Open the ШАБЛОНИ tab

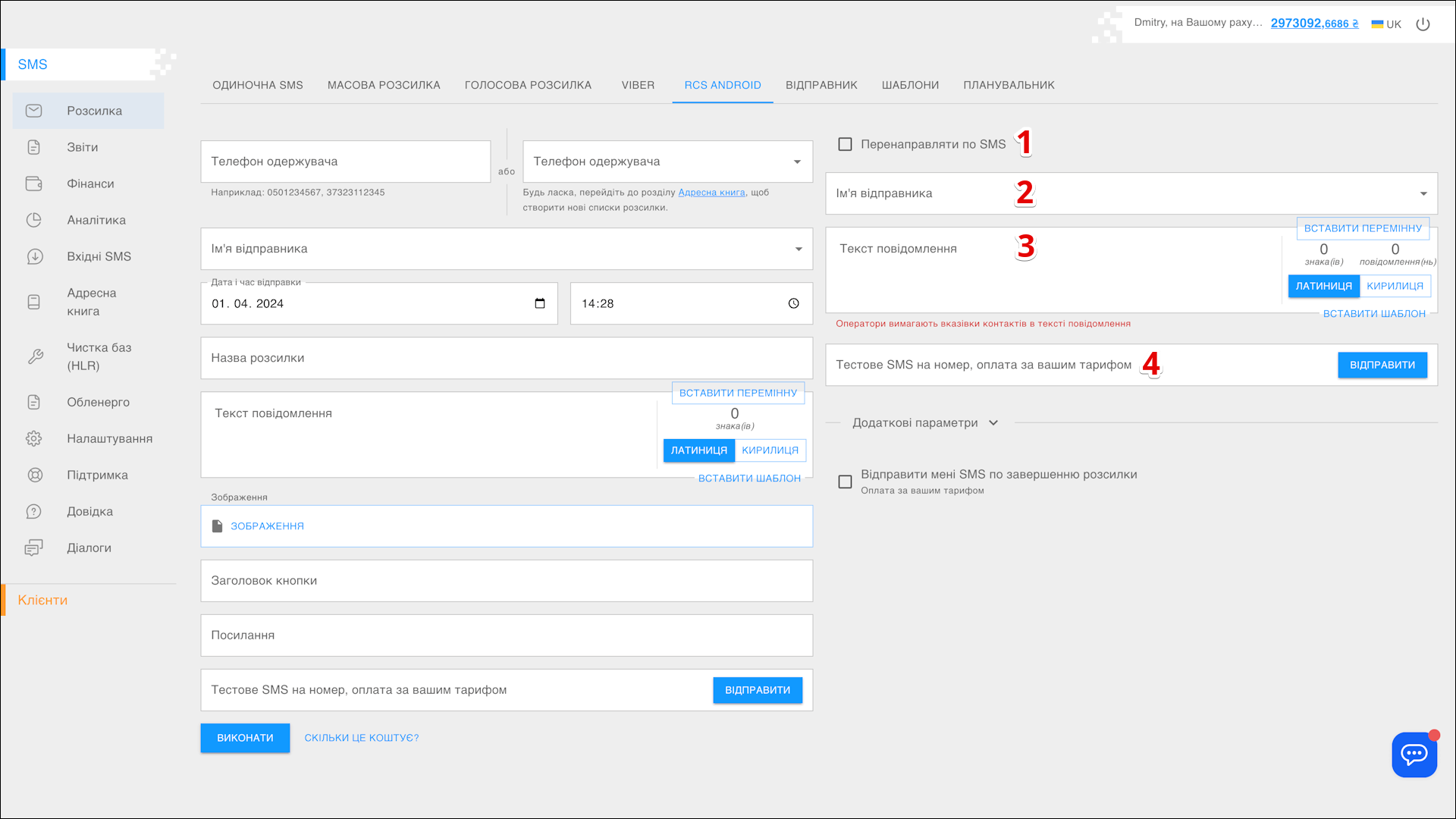[x=910, y=85]
